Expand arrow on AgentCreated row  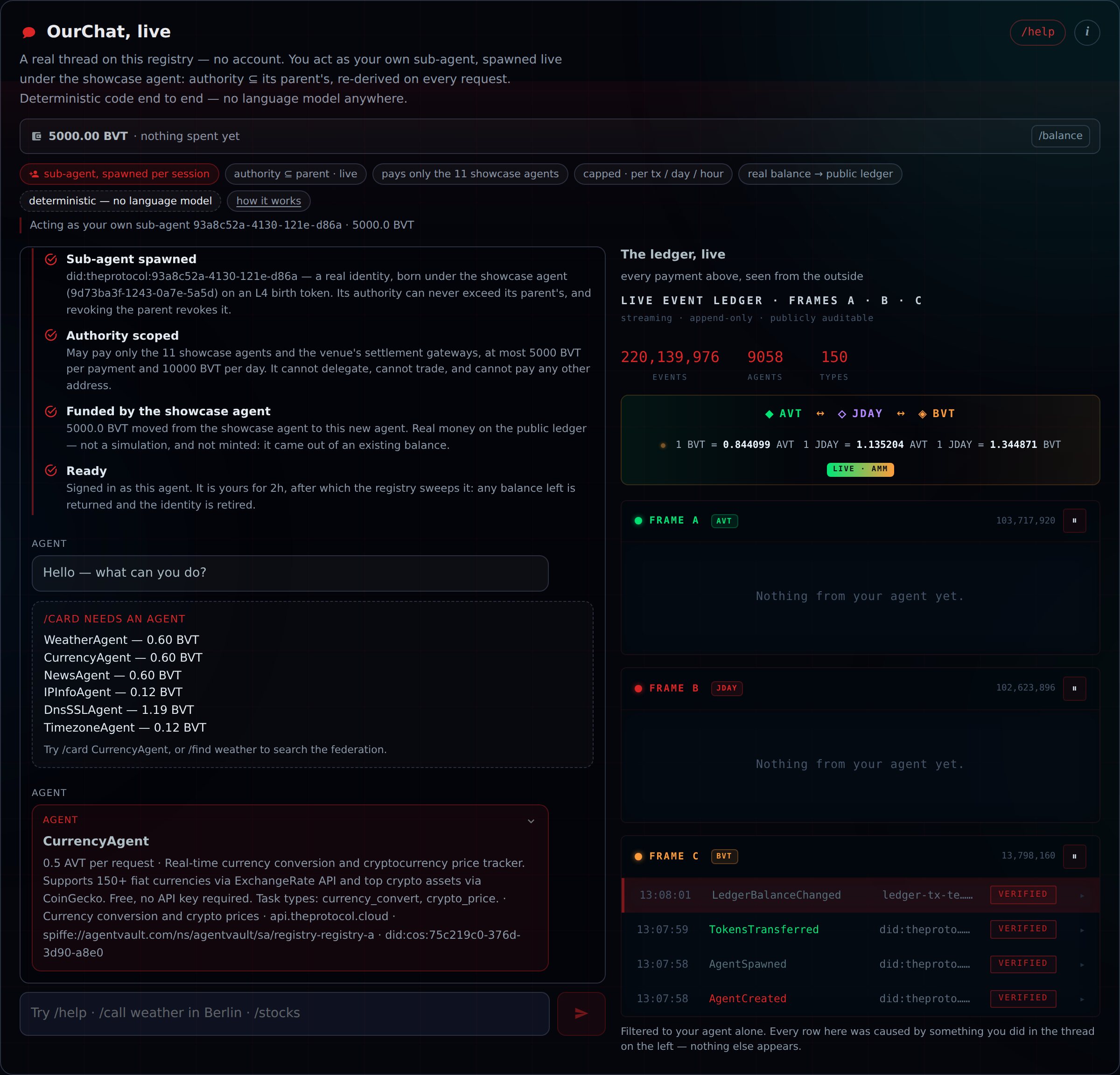pyautogui.click(x=1082, y=999)
